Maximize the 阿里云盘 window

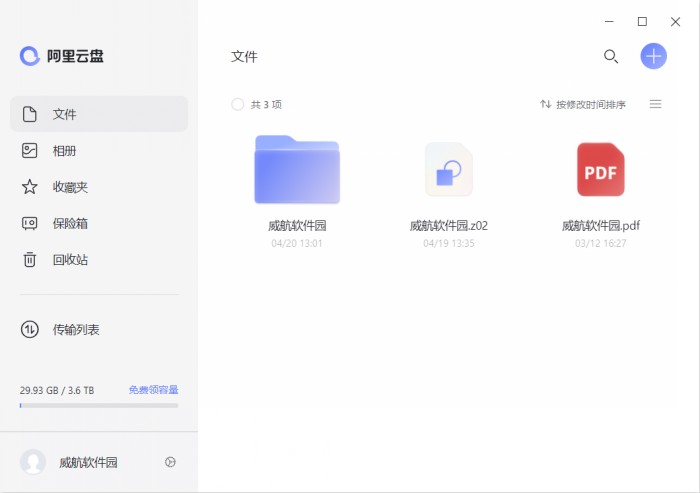[x=642, y=21]
